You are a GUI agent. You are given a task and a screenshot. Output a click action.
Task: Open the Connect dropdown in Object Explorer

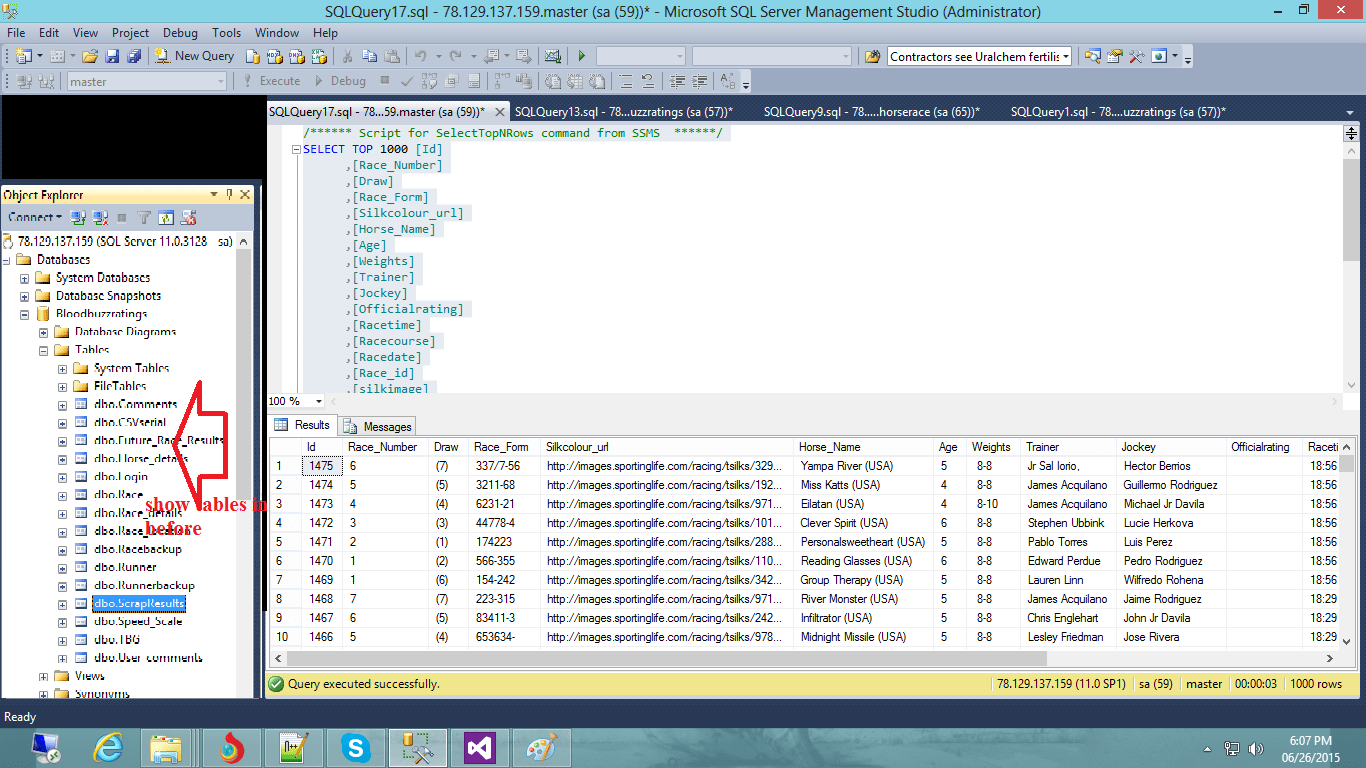(x=35, y=217)
